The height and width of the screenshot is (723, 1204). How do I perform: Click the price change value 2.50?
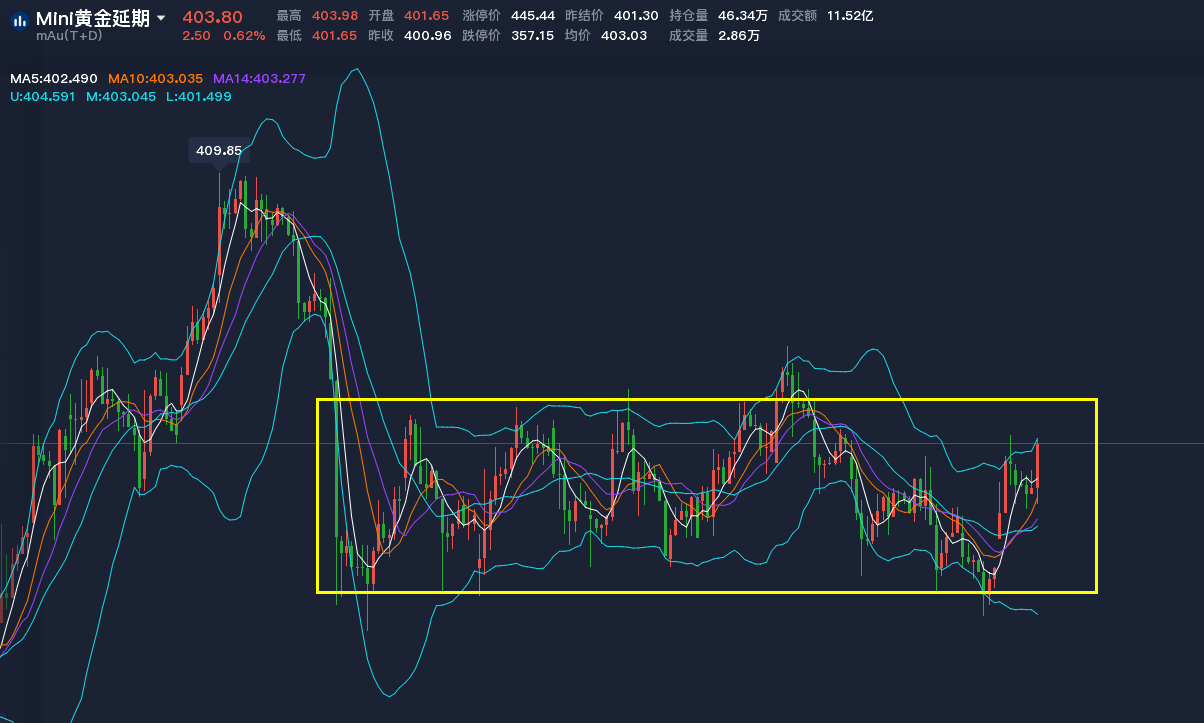196,36
